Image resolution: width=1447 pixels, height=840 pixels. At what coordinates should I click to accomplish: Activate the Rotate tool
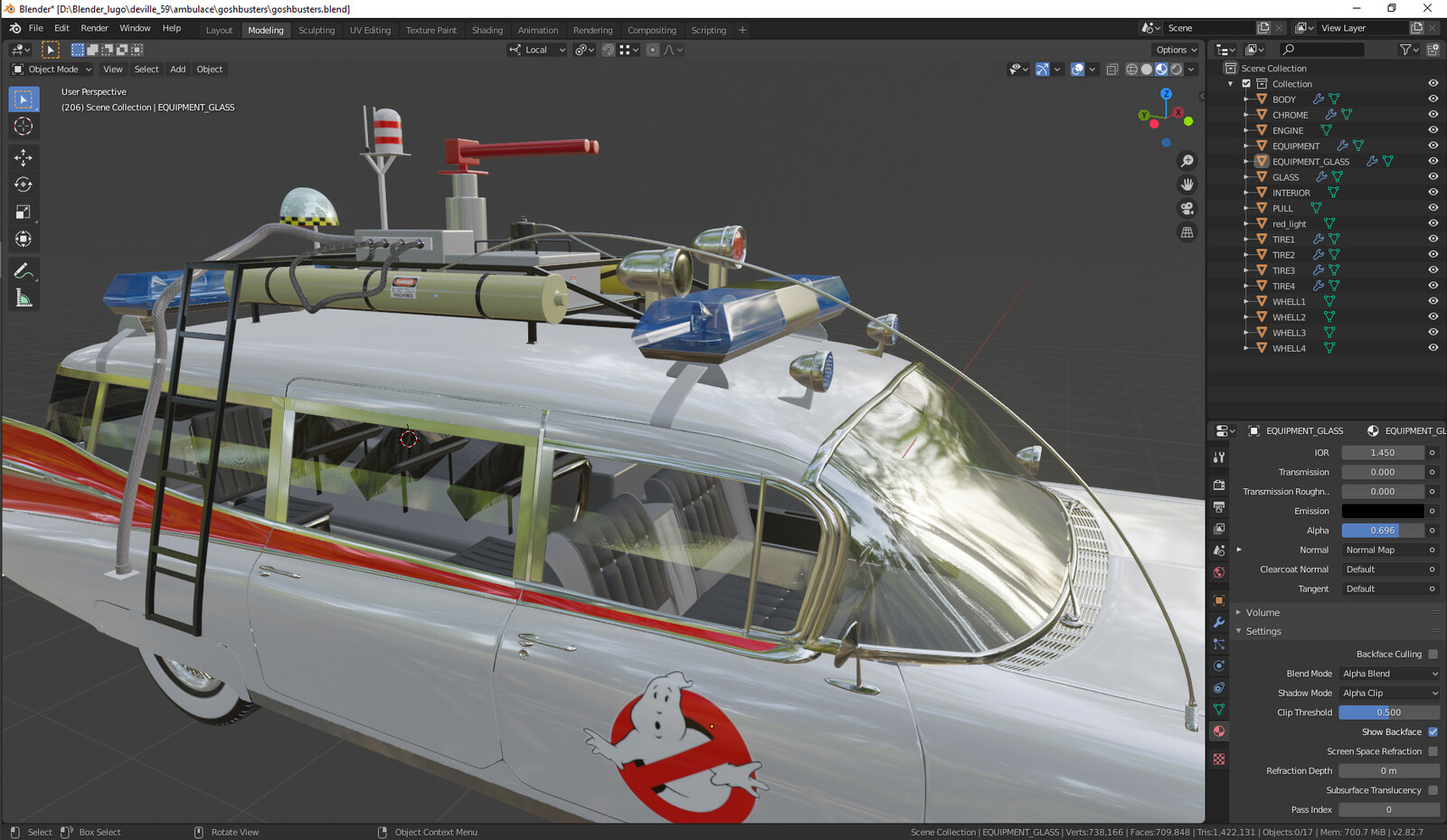tap(24, 184)
